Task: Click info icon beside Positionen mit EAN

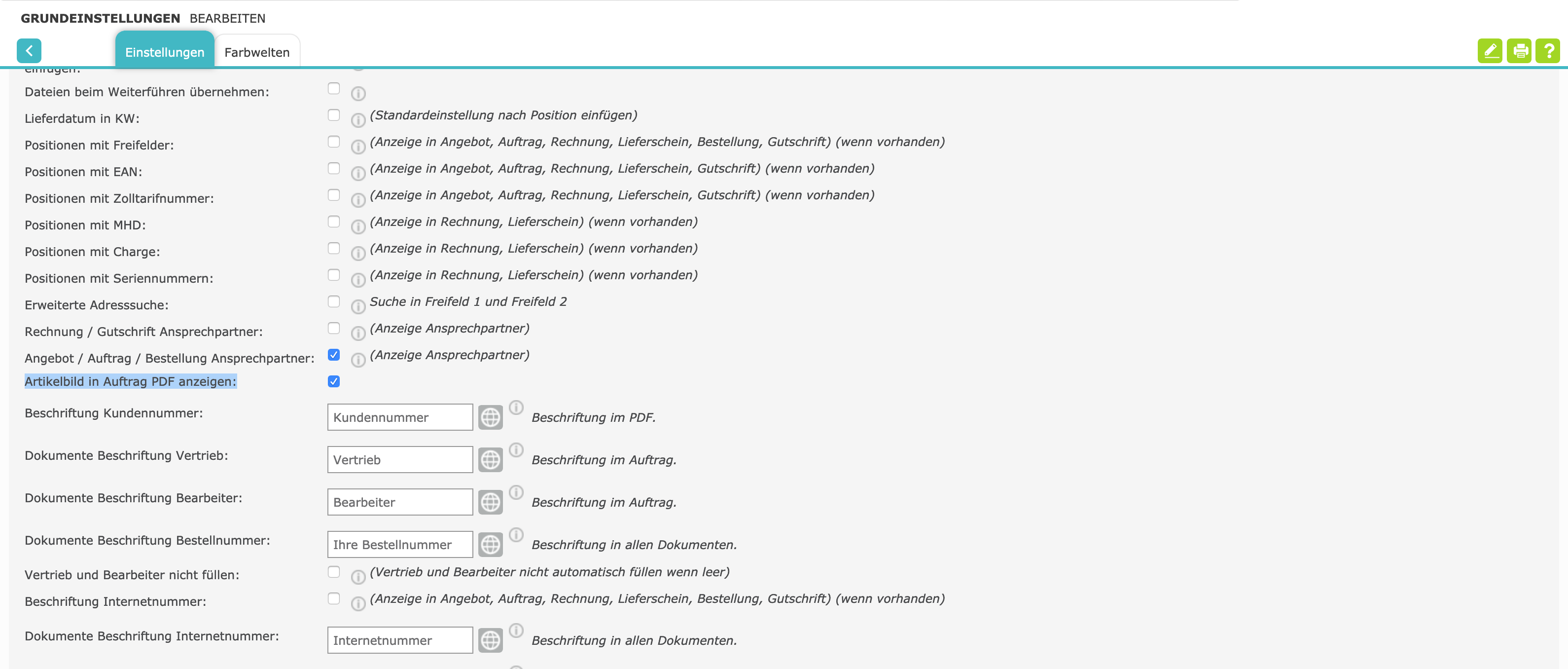Action: [358, 174]
